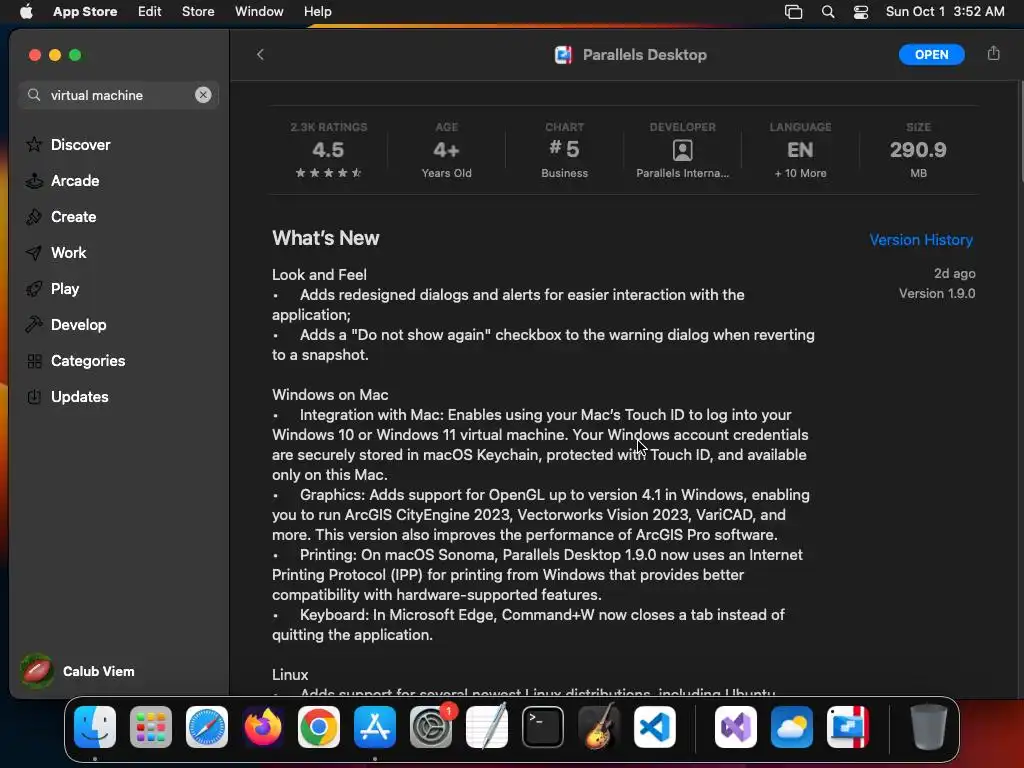Open Finder from the Dock
Image resolution: width=1024 pixels, height=768 pixels.
click(x=95, y=727)
